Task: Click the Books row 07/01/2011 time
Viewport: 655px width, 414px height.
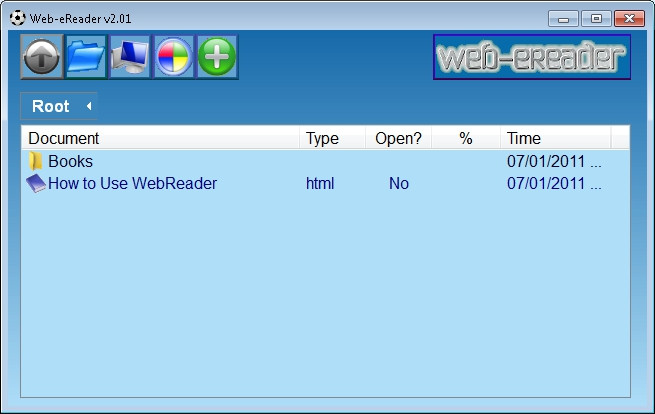Action: point(554,161)
